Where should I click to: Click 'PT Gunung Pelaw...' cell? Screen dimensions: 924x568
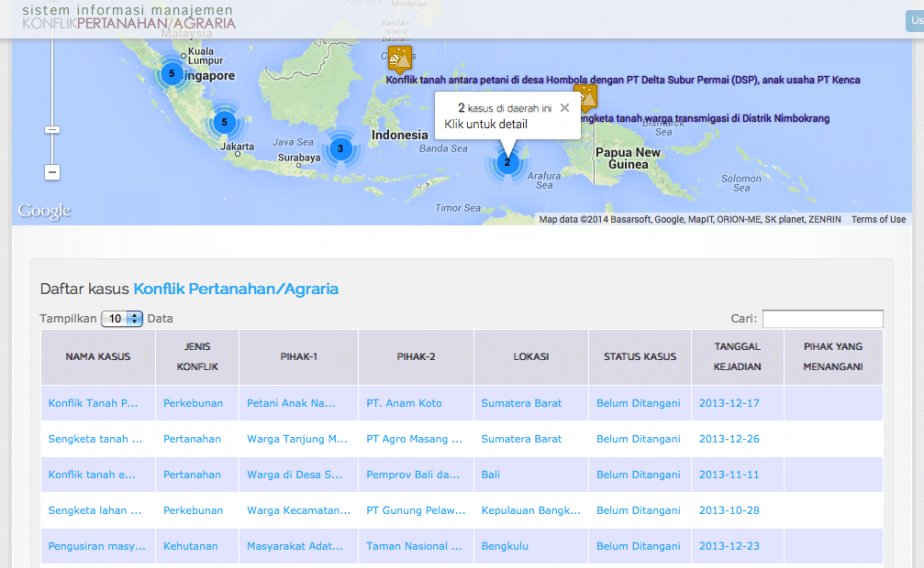point(416,510)
